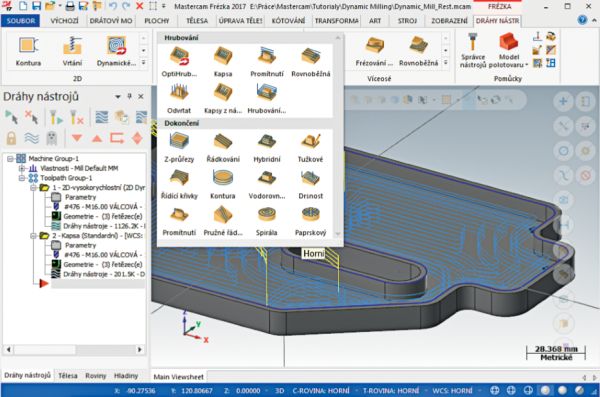Click the popup gallery scroll down arrow

point(338,234)
